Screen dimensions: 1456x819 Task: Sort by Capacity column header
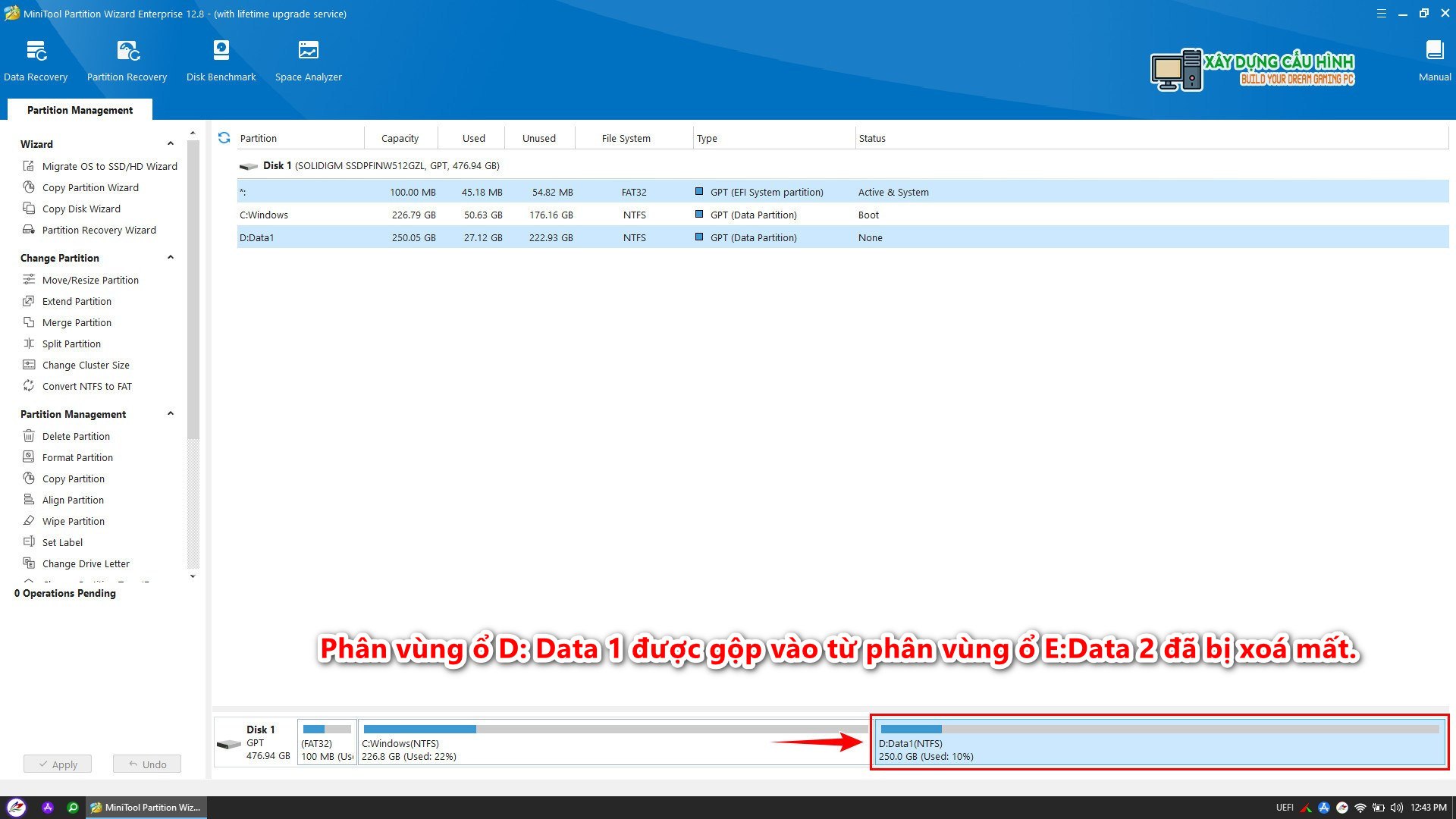click(400, 138)
